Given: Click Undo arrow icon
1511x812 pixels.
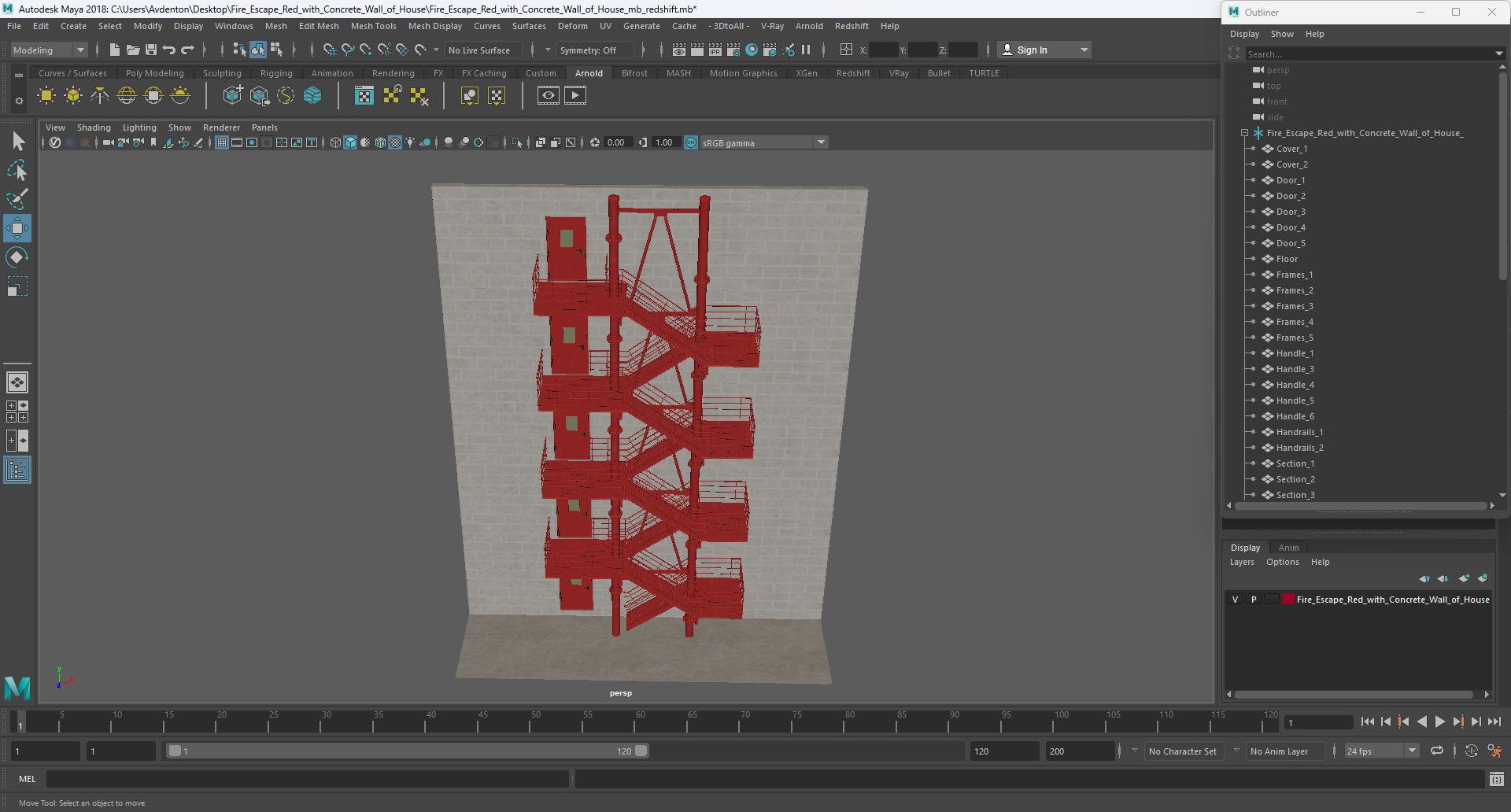Looking at the screenshot, I should click(x=169, y=50).
